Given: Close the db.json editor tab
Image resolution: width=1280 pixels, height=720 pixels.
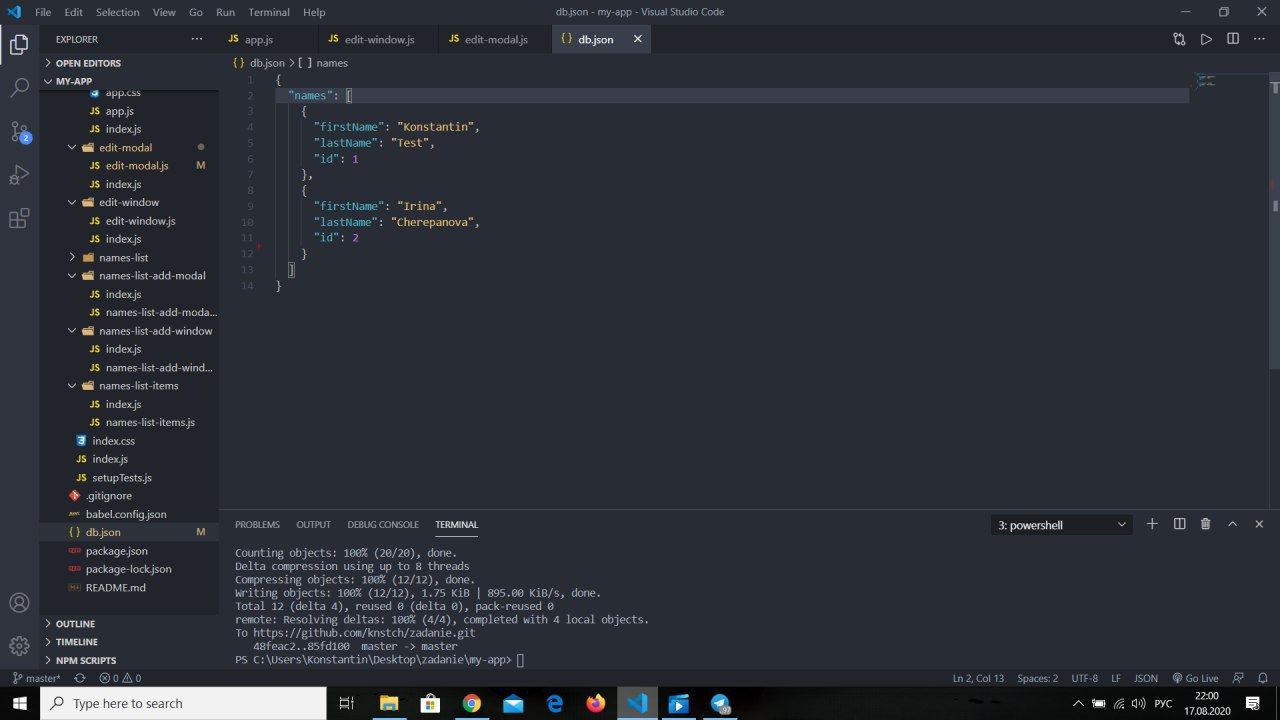Looking at the screenshot, I should (x=636, y=39).
